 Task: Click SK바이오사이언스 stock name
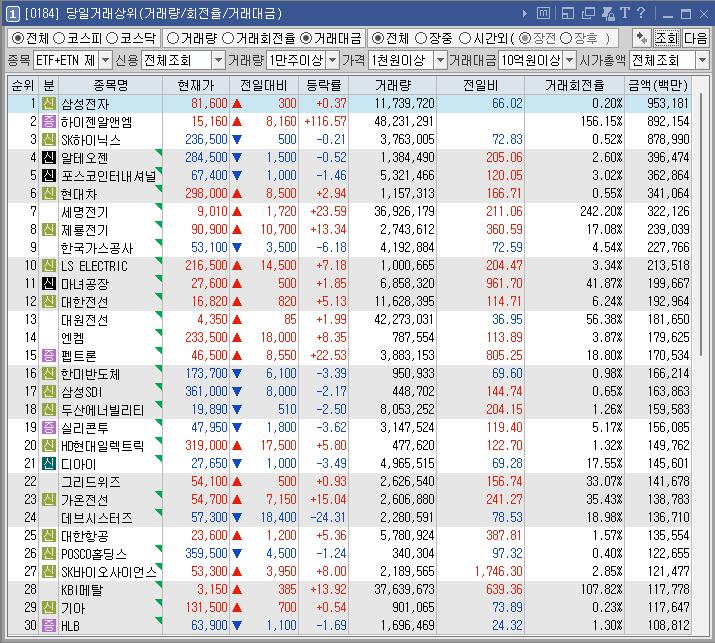(109, 571)
